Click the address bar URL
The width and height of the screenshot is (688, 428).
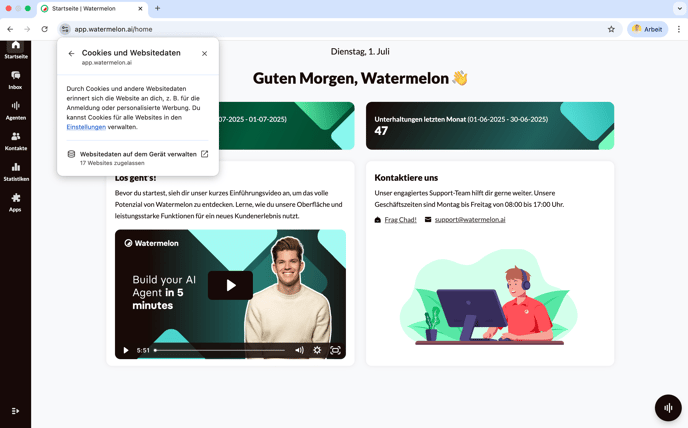click(113, 29)
